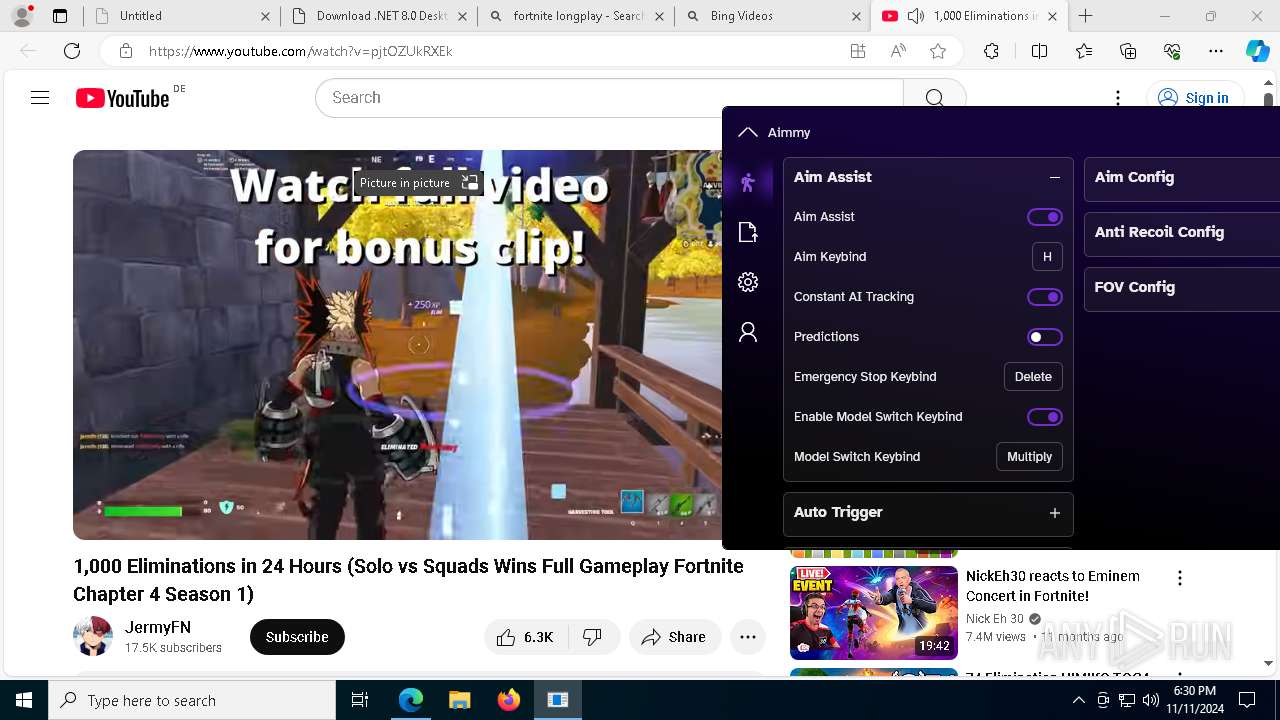Open the JermyFN channel avatar
The height and width of the screenshot is (720, 1280).
point(93,637)
